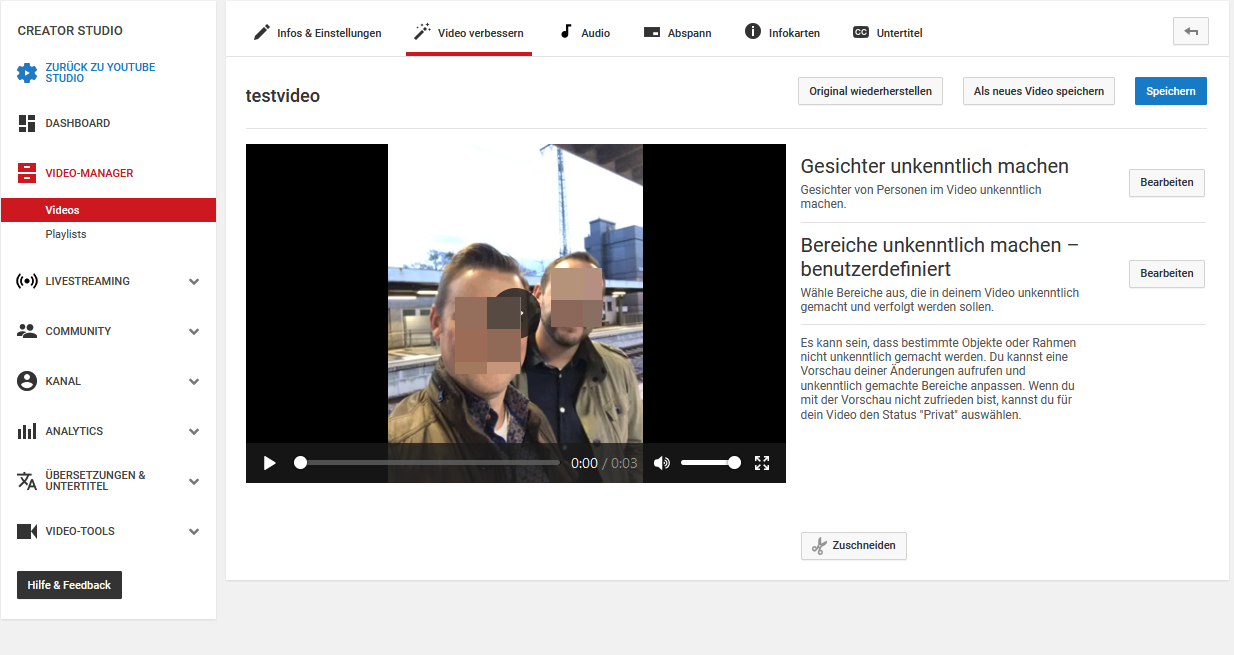Click the CC subtitles icon

861,32
